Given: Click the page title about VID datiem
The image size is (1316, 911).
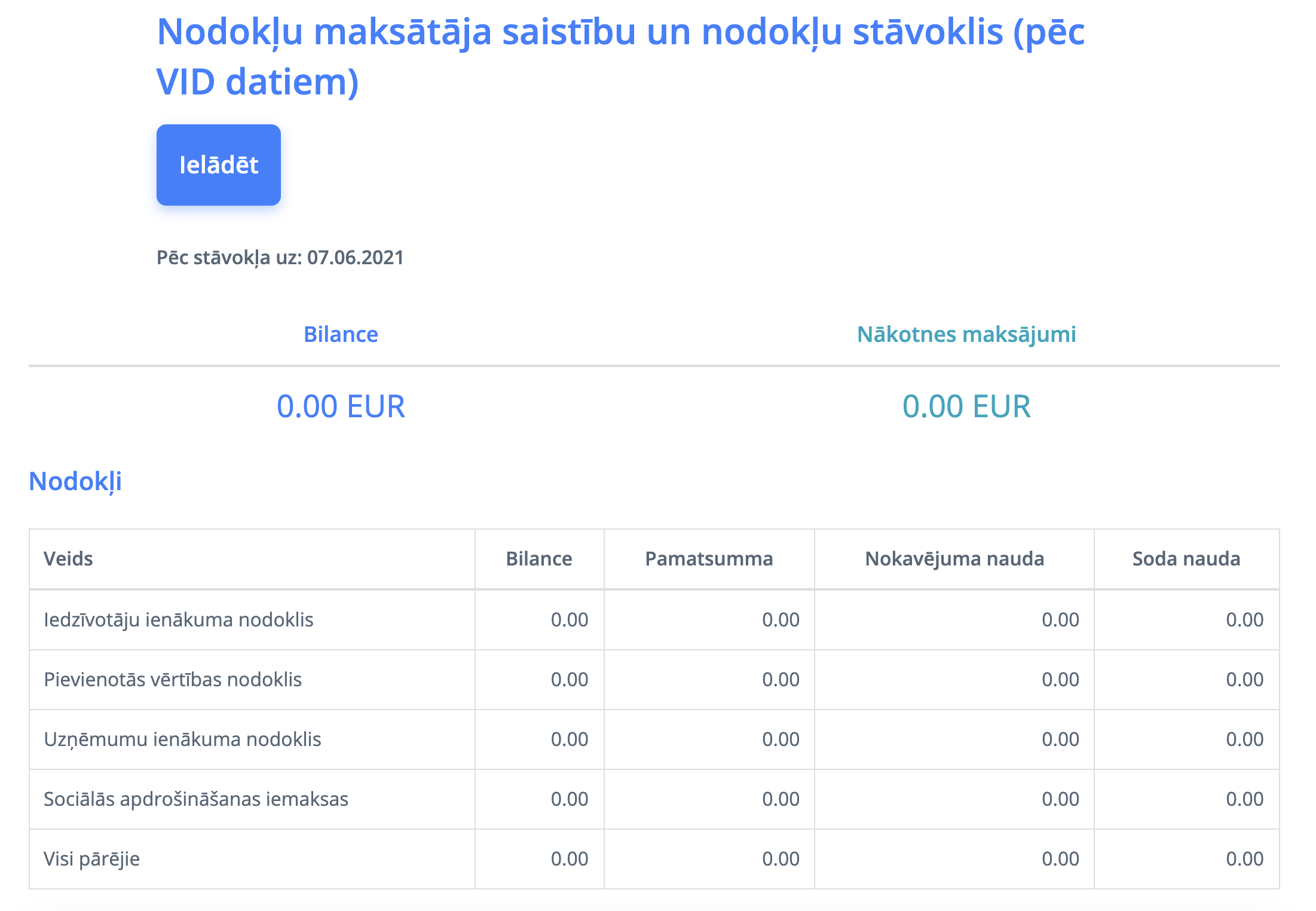Looking at the screenshot, I should pos(620,56).
